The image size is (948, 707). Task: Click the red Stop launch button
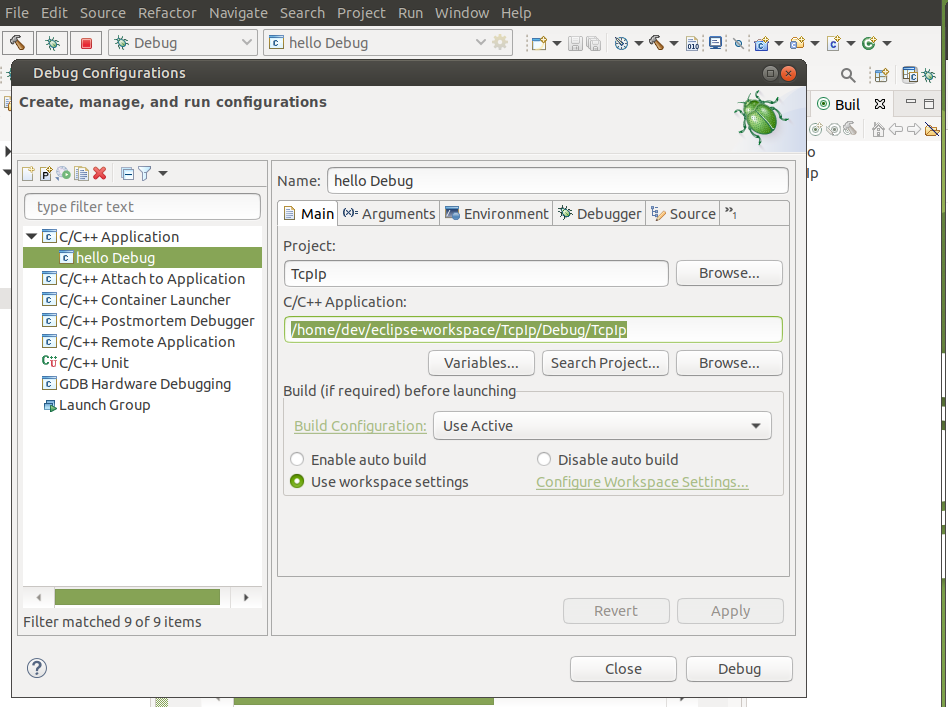86,43
